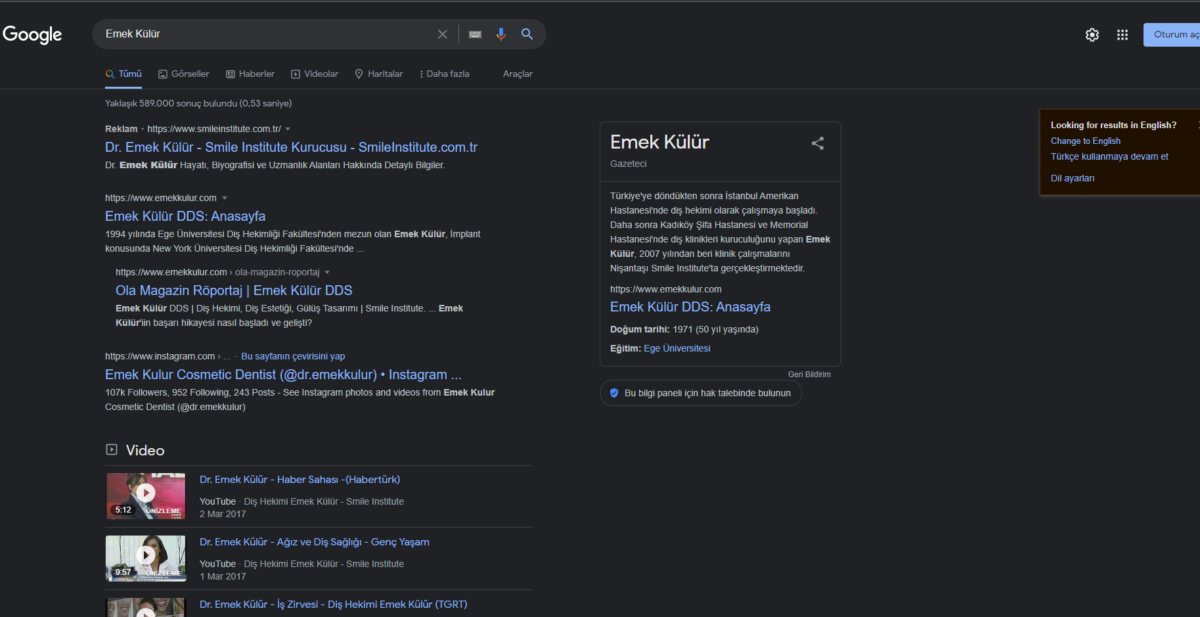Image resolution: width=1200 pixels, height=617 pixels.
Task: Clear the search box with the X icon
Action: 443,34
